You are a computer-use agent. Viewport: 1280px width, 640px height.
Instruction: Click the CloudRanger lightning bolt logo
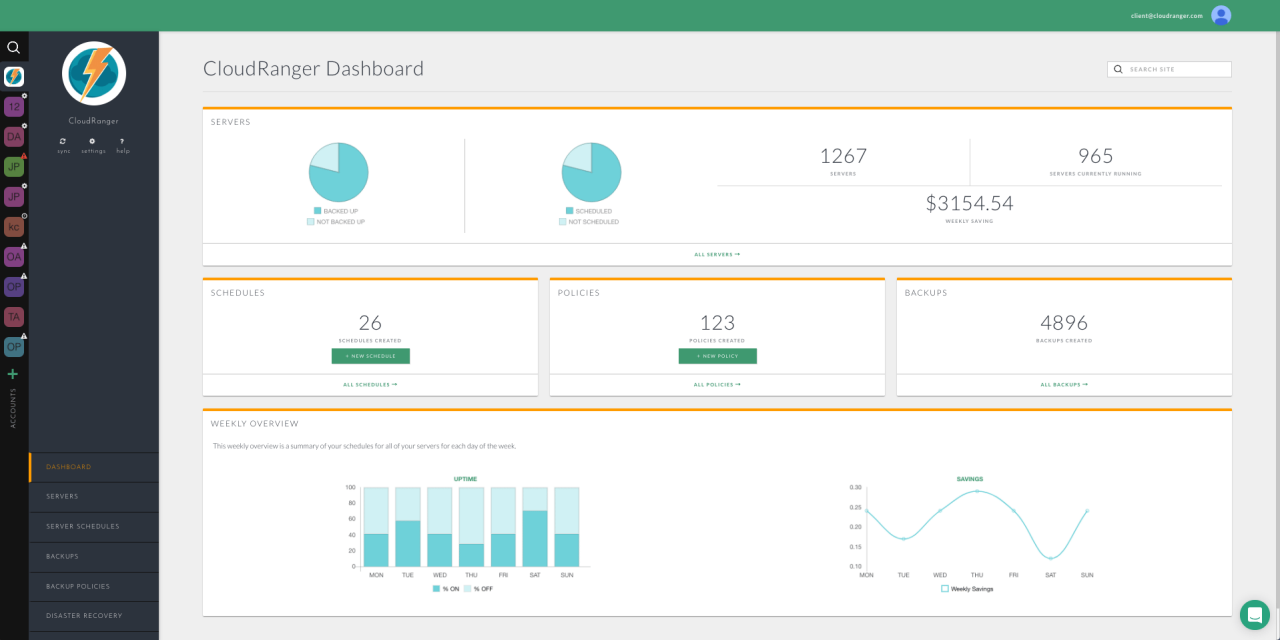pos(93,73)
